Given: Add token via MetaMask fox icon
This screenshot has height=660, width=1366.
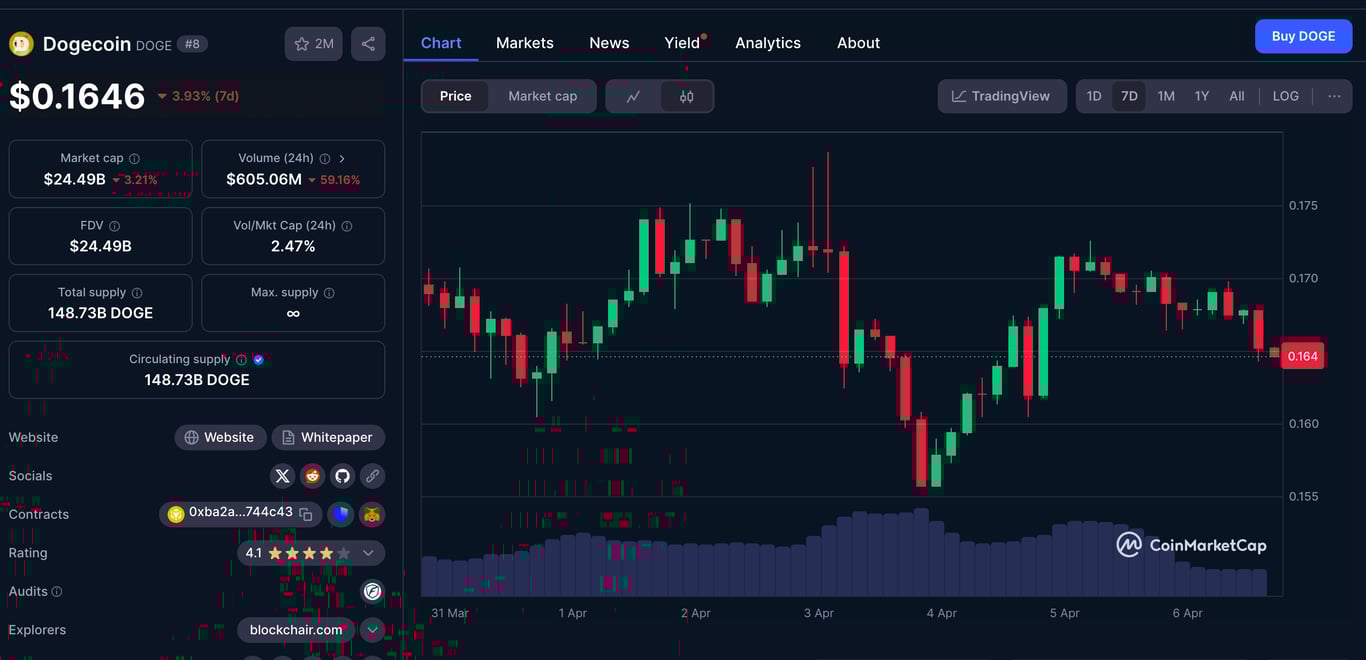Looking at the screenshot, I should (372, 514).
